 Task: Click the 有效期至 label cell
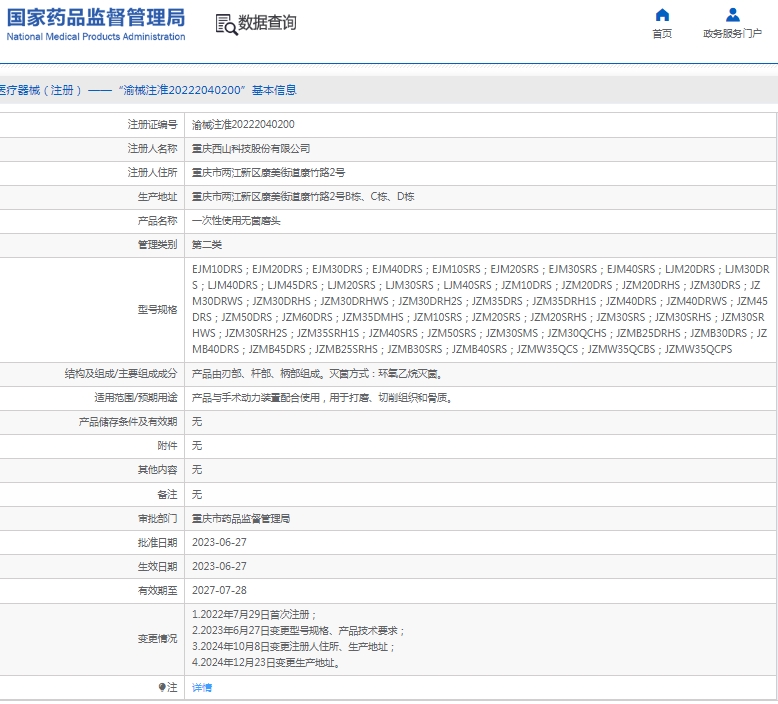pyautogui.click(x=92, y=590)
